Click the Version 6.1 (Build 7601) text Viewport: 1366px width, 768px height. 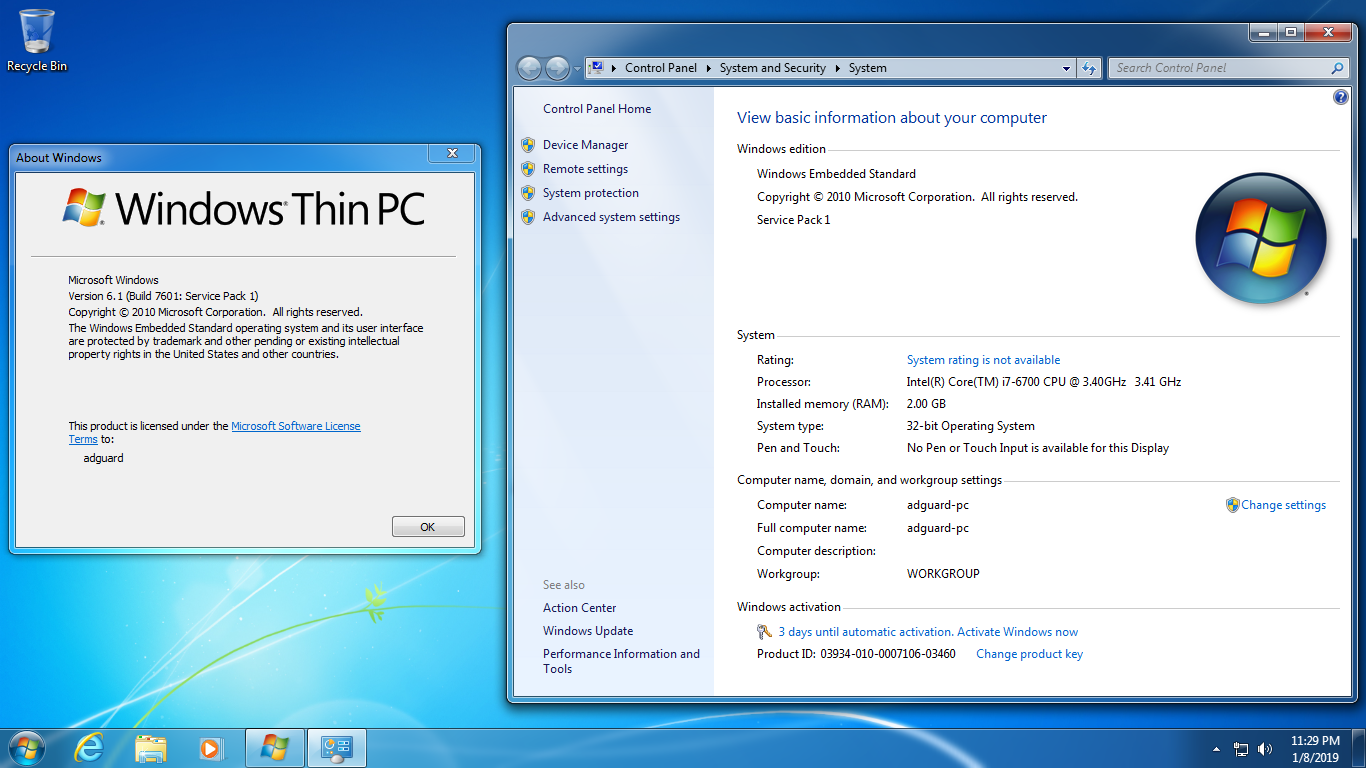163,296
